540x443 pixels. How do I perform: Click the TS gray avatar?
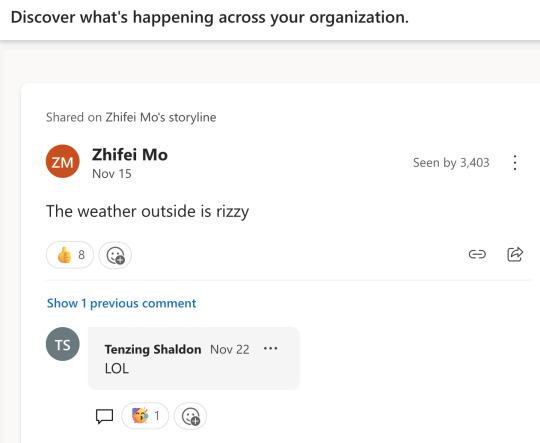coord(63,344)
